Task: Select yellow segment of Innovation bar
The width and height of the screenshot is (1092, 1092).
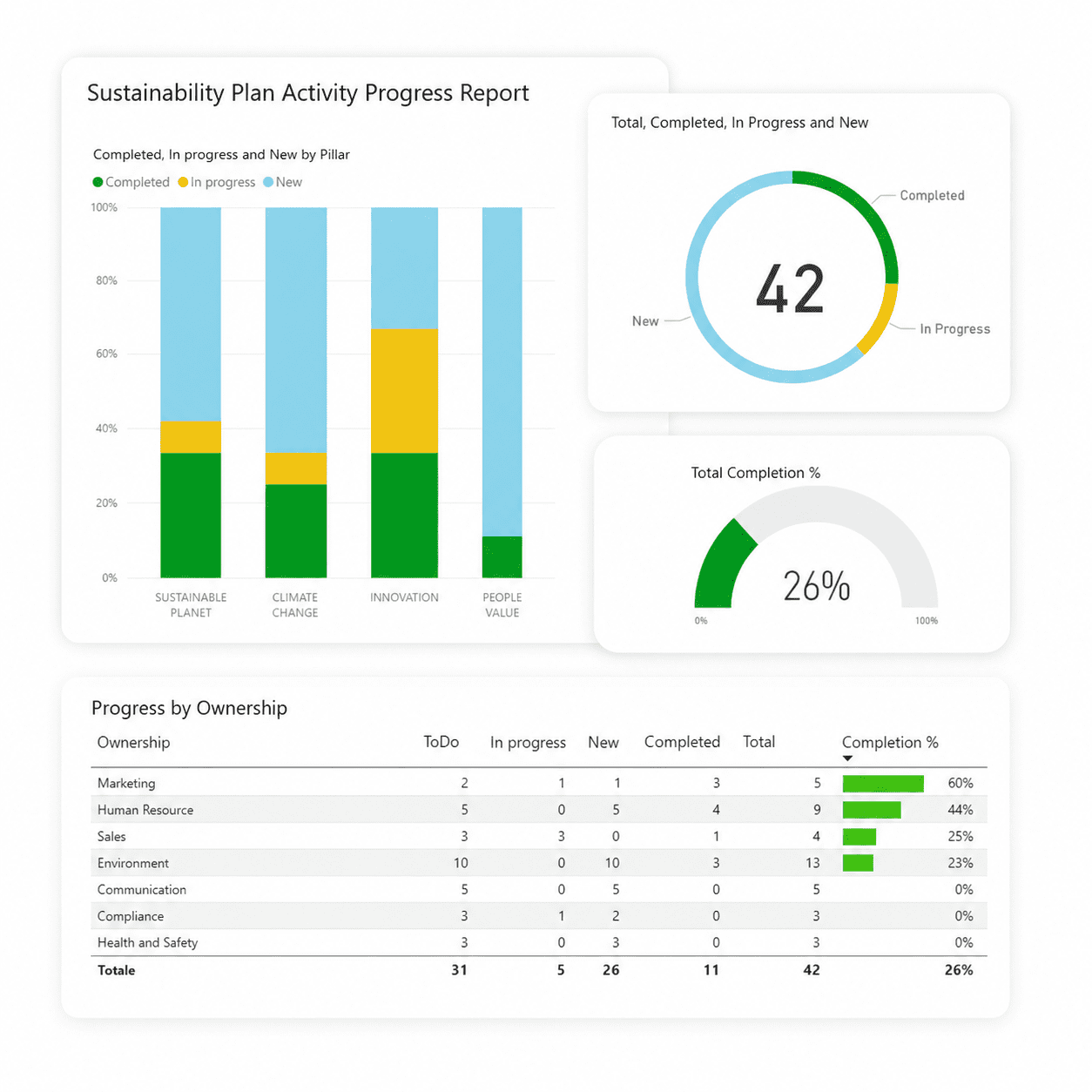Action: pos(404,391)
